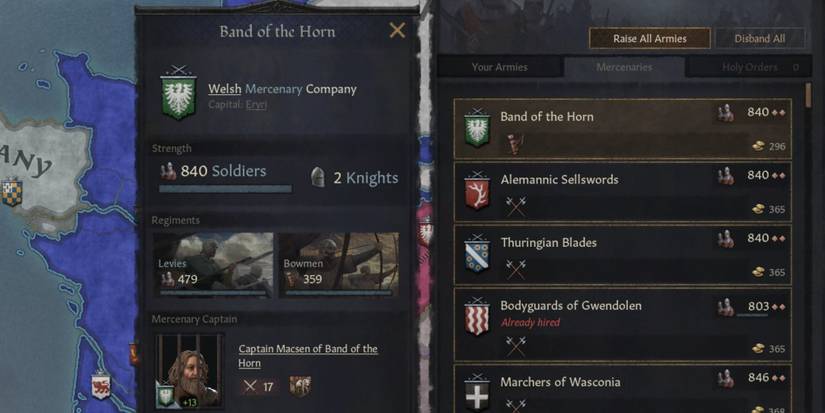Switch to the Your Armies tab

click(499, 68)
